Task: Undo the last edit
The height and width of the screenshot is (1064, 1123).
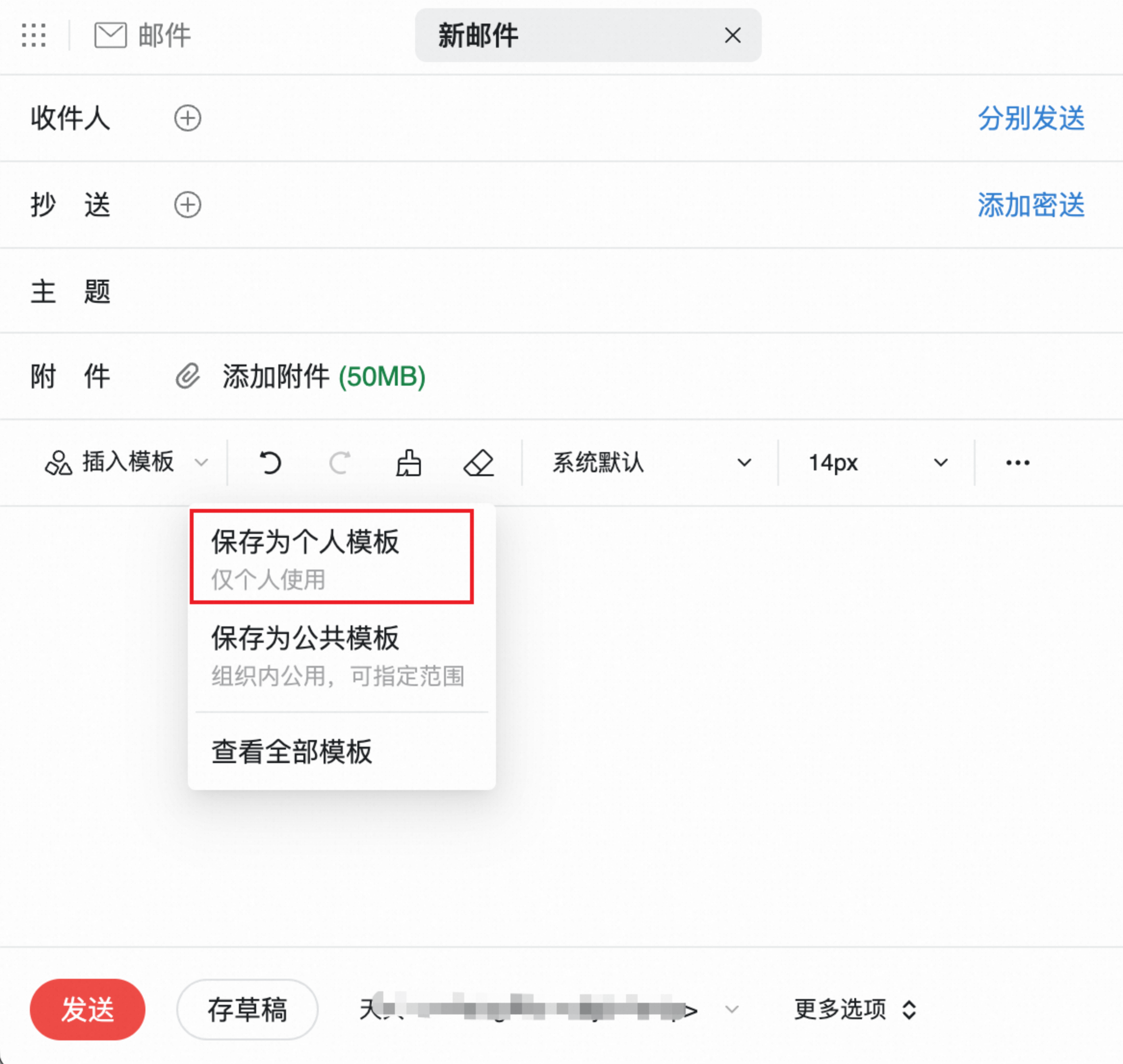Action: click(x=270, y=463)
